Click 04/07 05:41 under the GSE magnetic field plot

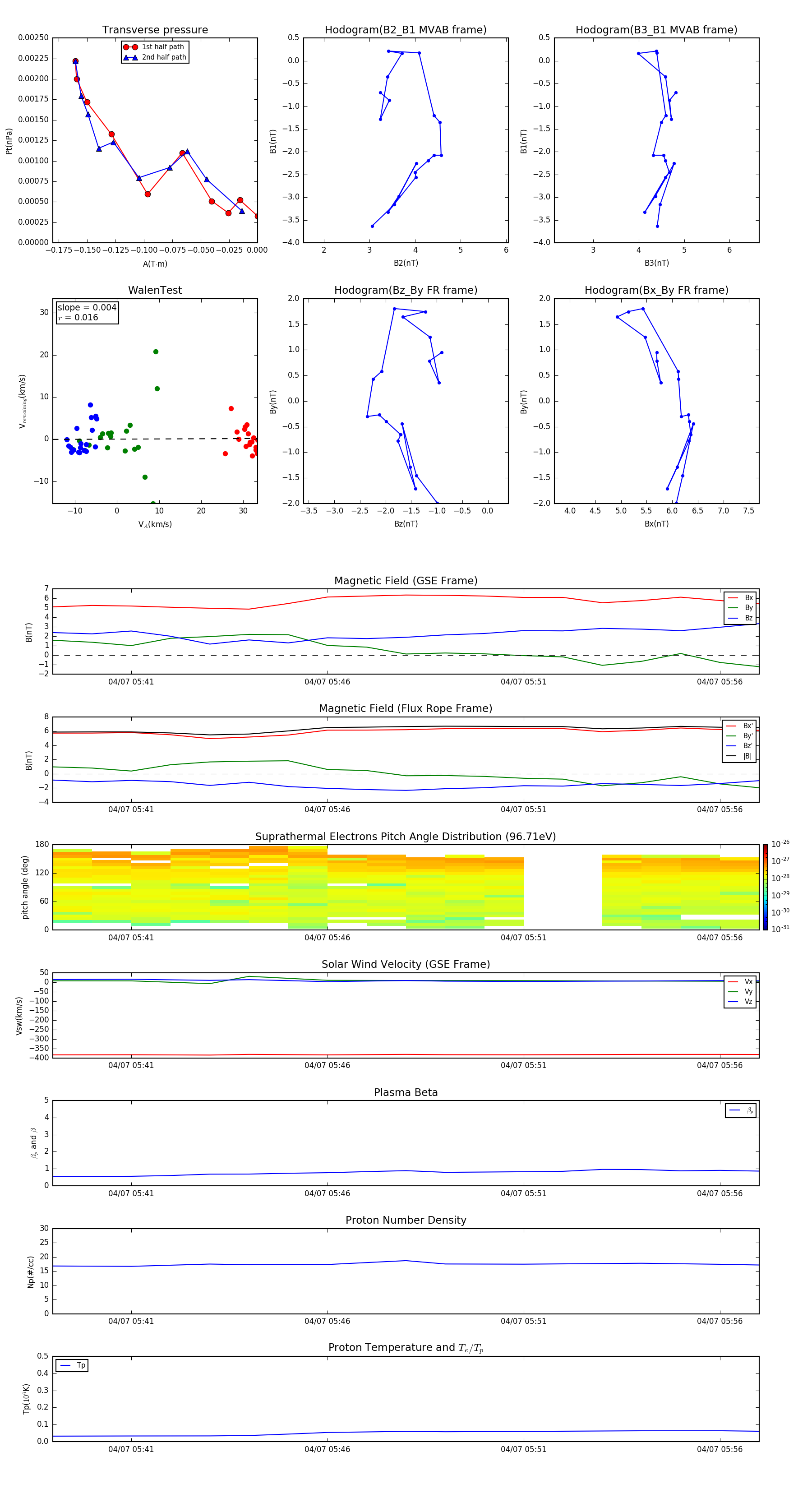point(131,682)
